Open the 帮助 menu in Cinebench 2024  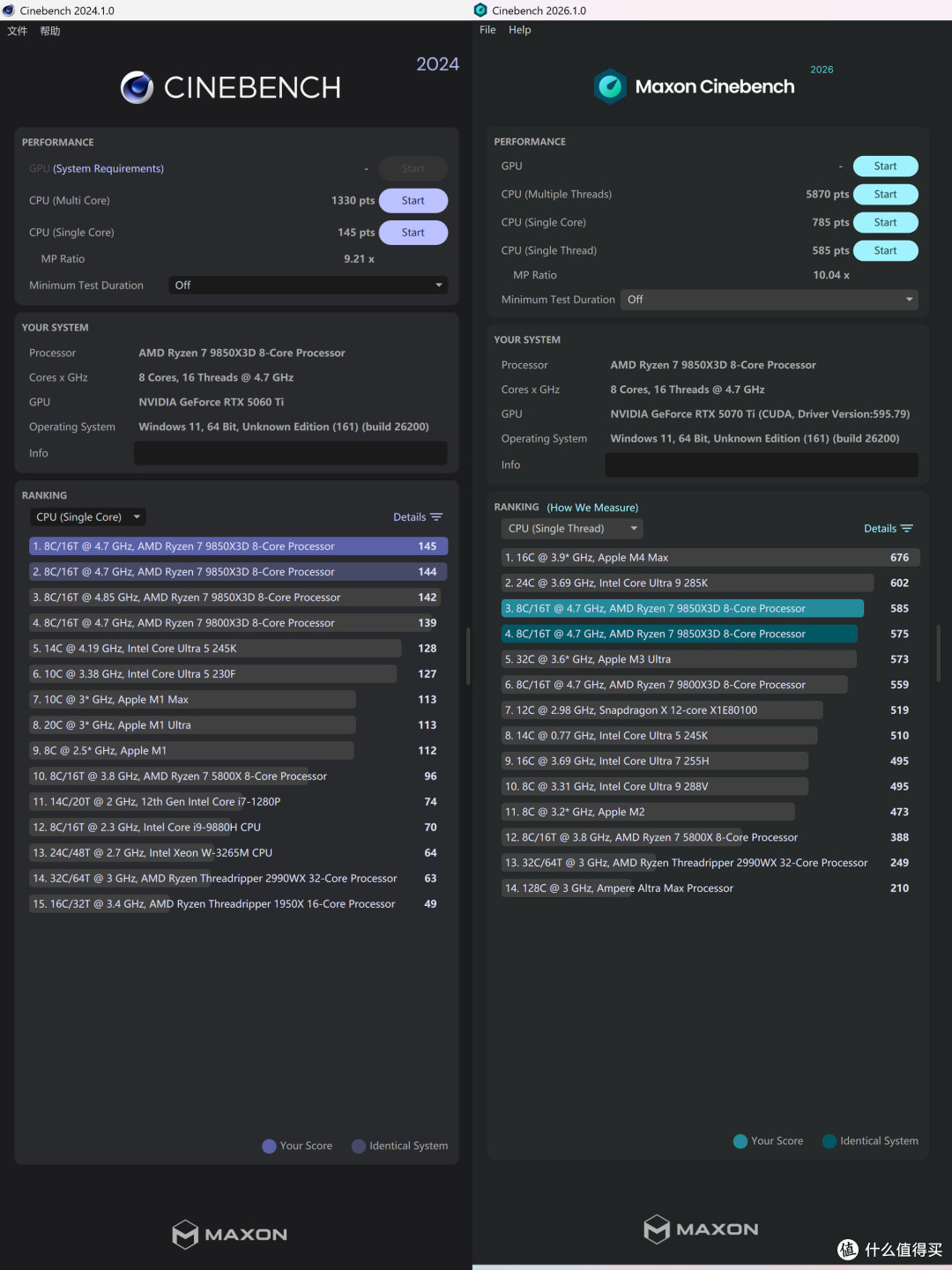[x=50, y=31]
